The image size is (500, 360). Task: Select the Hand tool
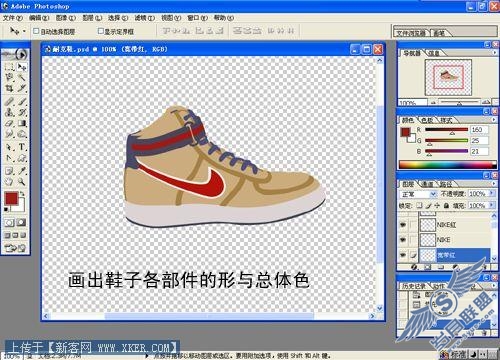click(x=9, y=182)
